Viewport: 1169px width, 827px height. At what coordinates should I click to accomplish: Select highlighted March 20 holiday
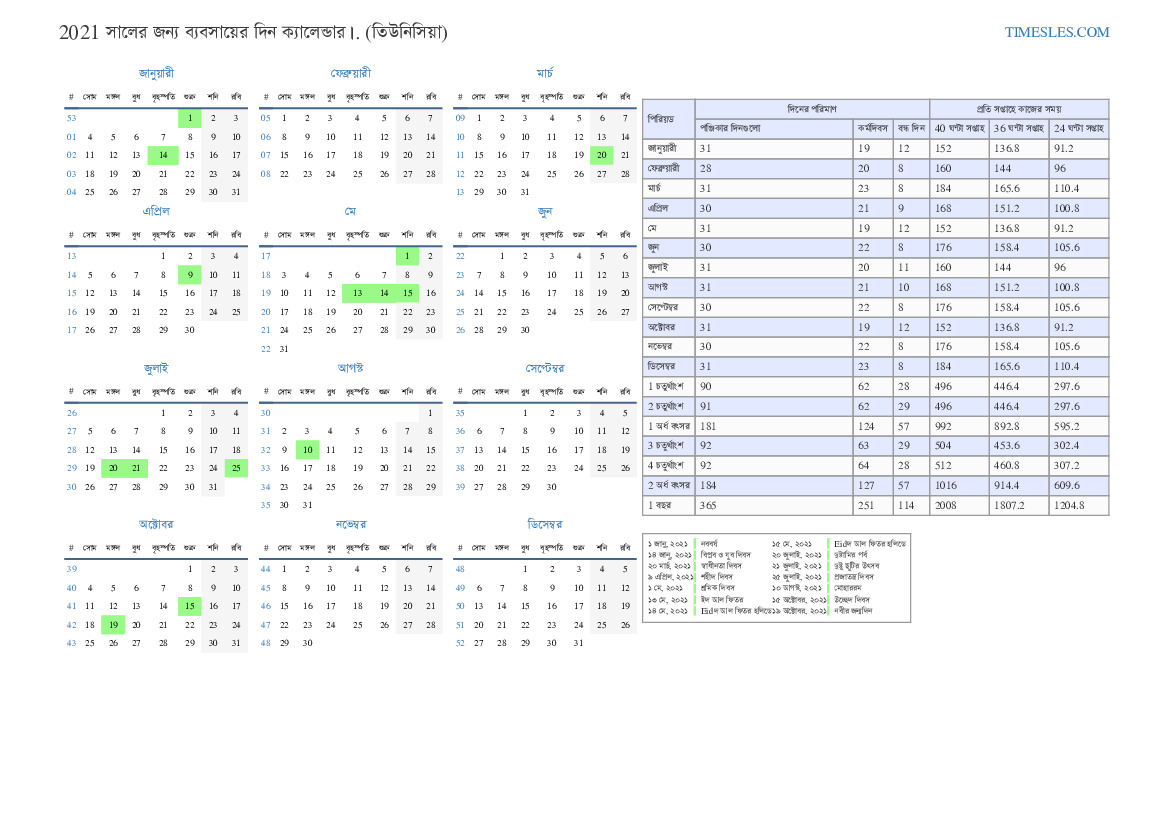(x=601, y=155)
